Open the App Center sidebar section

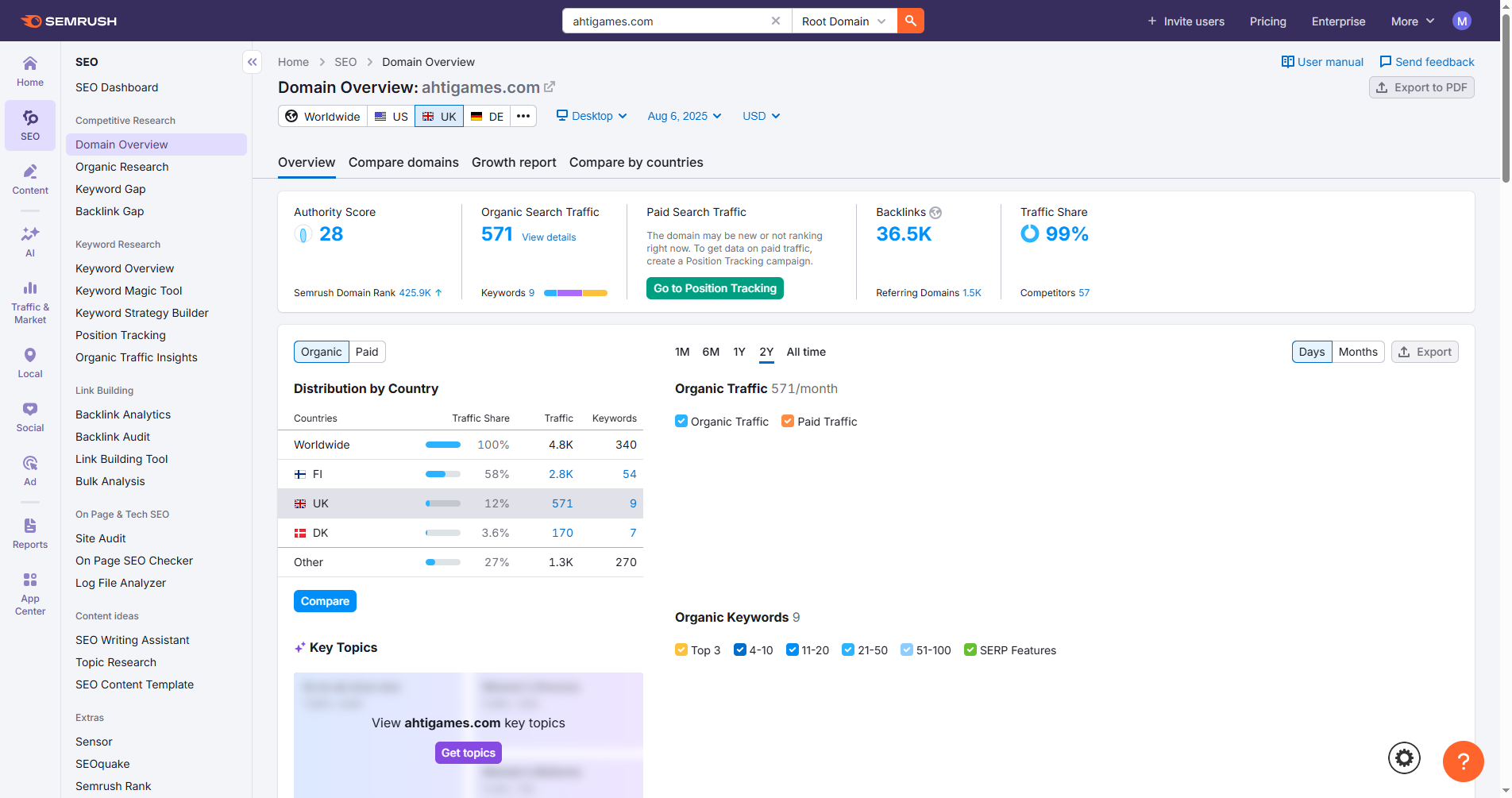click(30, 594)
